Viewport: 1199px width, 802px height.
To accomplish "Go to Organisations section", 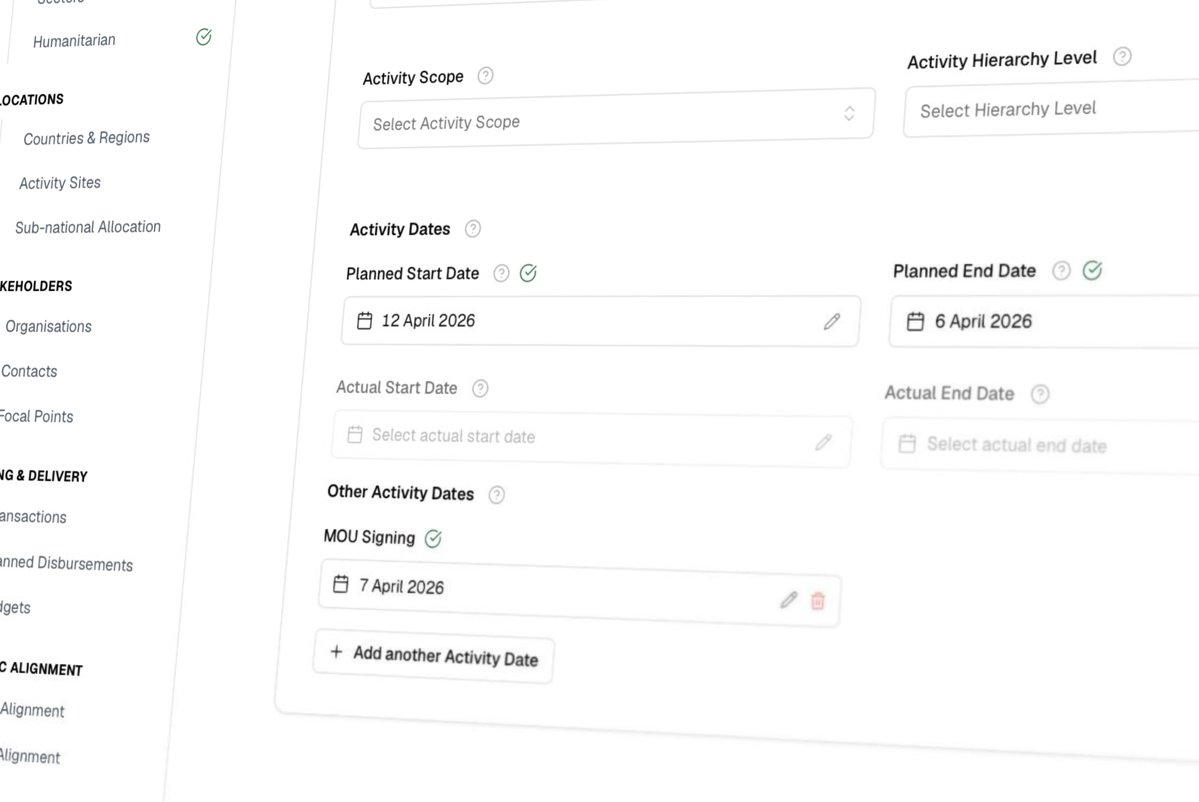I will pyautogui.click(x=48, y=326).
